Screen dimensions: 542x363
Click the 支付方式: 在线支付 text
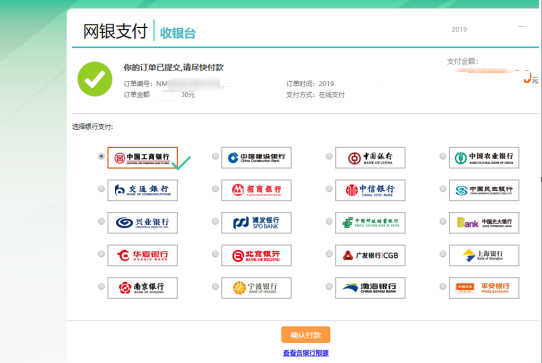(x=315, y=95)
